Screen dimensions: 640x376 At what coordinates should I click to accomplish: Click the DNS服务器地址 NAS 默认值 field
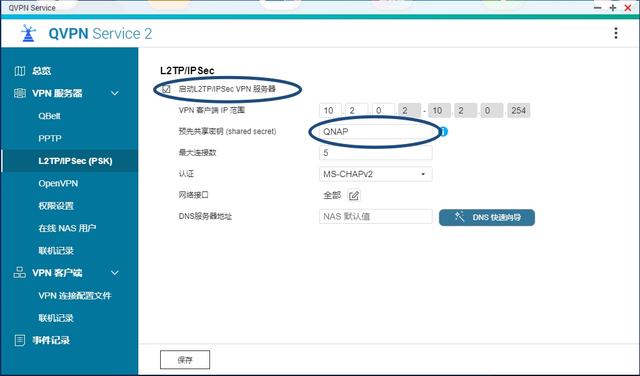[x=375, y=216]
